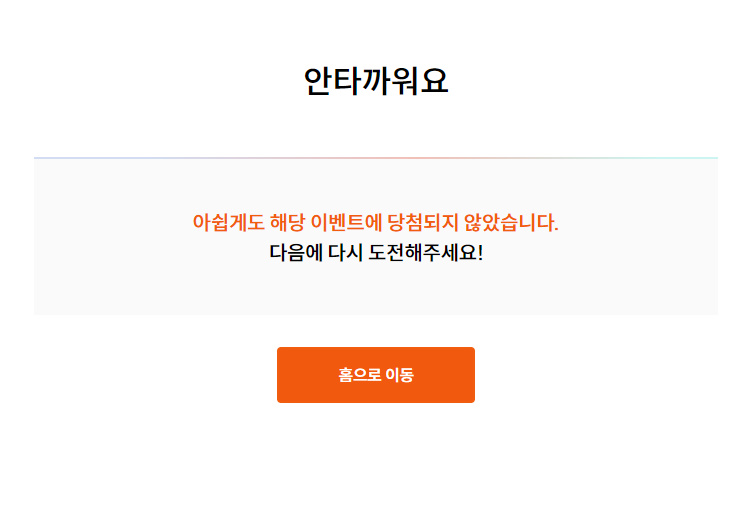The height and width of the screenshot is (512, 743).
Task: Click the 홈으로 이동 button
Action: 376,375
